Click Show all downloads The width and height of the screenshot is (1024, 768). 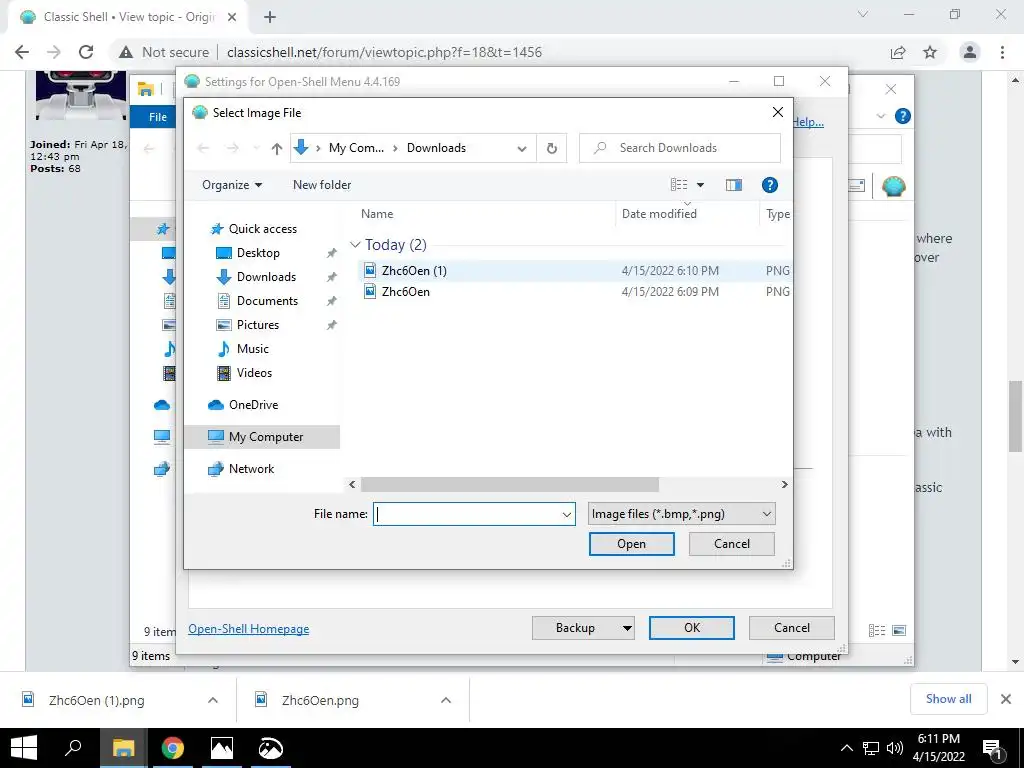(x=948, y=699)
